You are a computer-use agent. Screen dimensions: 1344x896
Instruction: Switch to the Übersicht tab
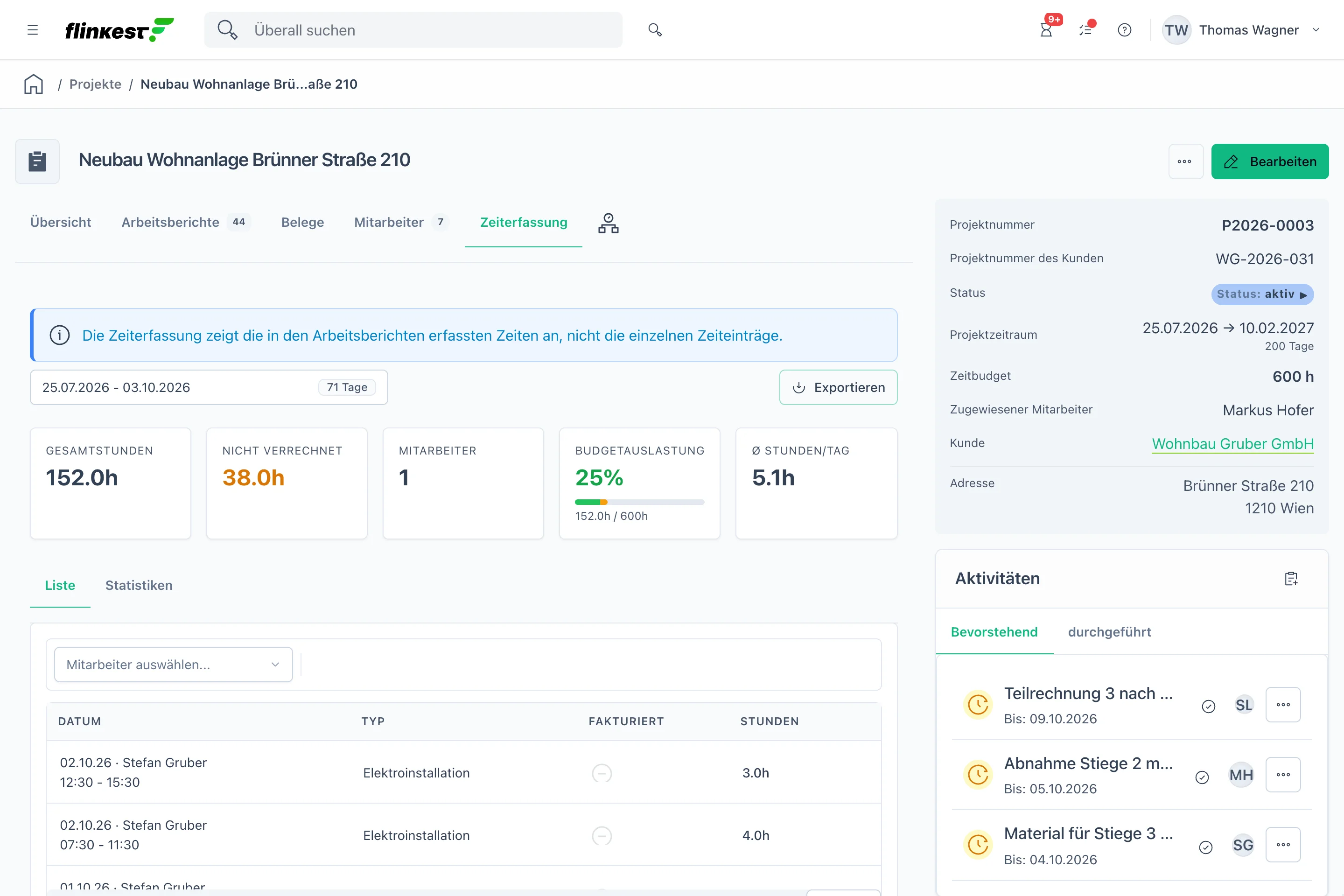61,222
